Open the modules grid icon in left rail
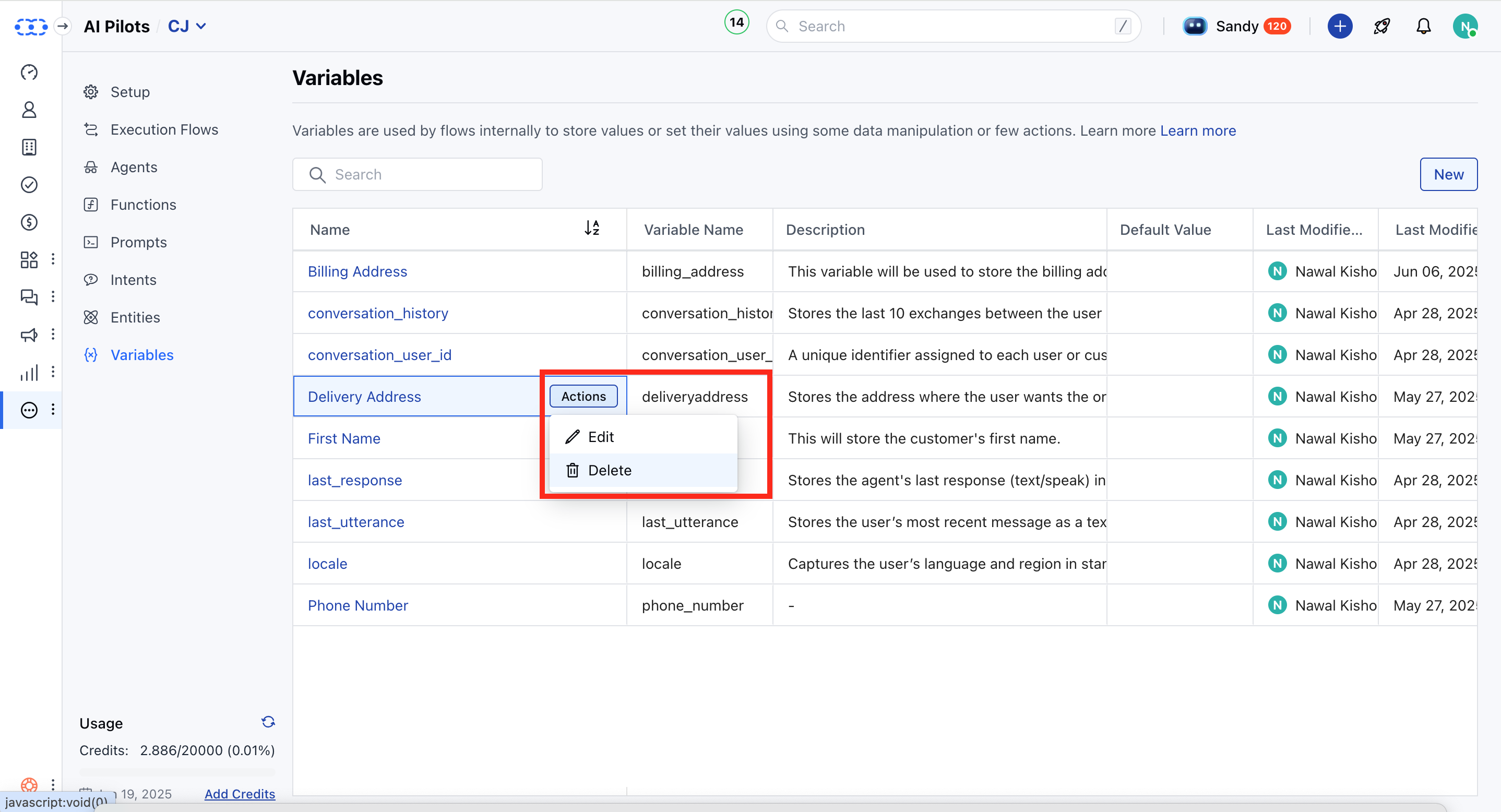 [29, 260]
